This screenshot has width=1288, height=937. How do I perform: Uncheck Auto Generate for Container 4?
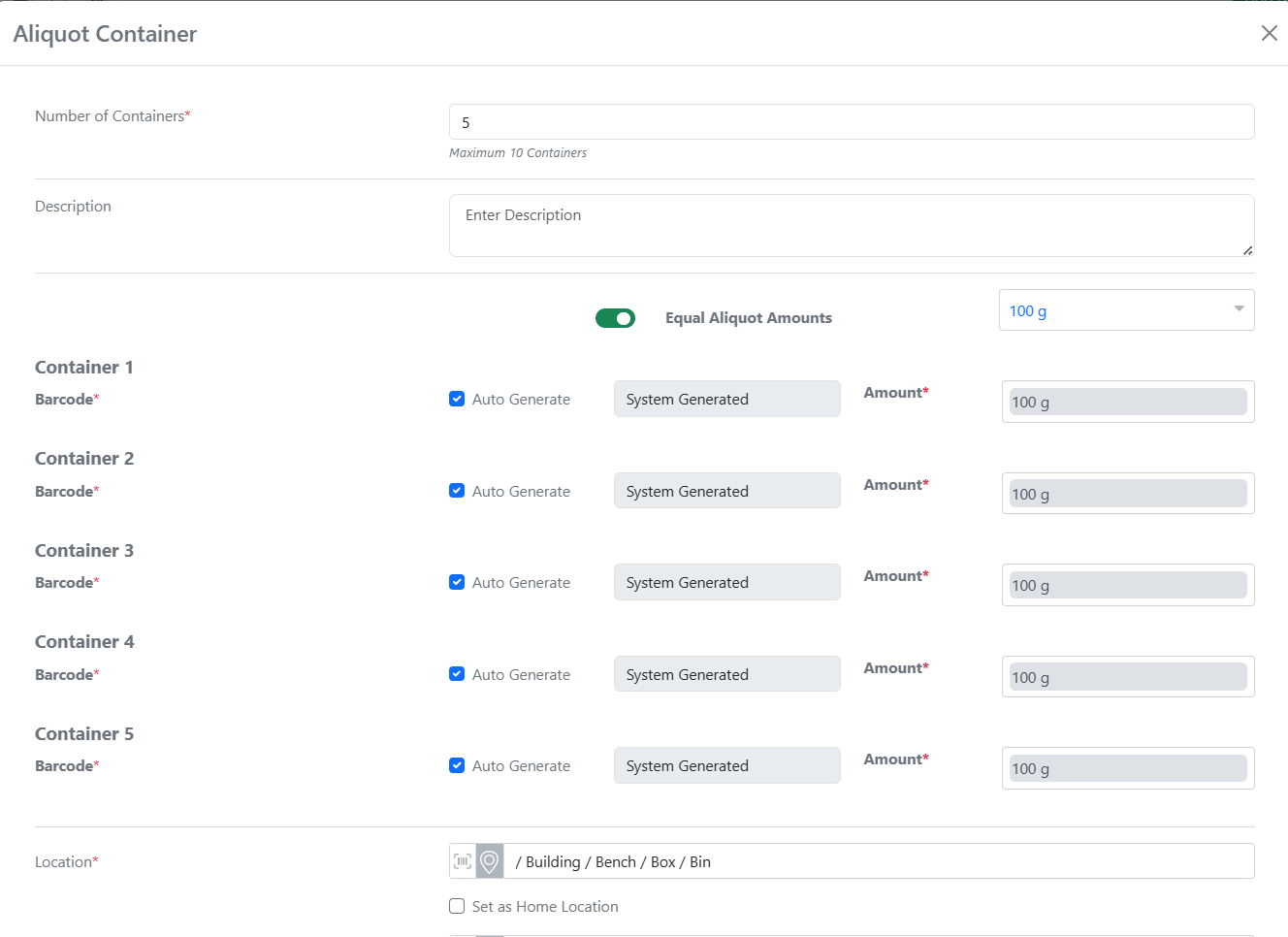pyautogui.click(x=457, y=674)
